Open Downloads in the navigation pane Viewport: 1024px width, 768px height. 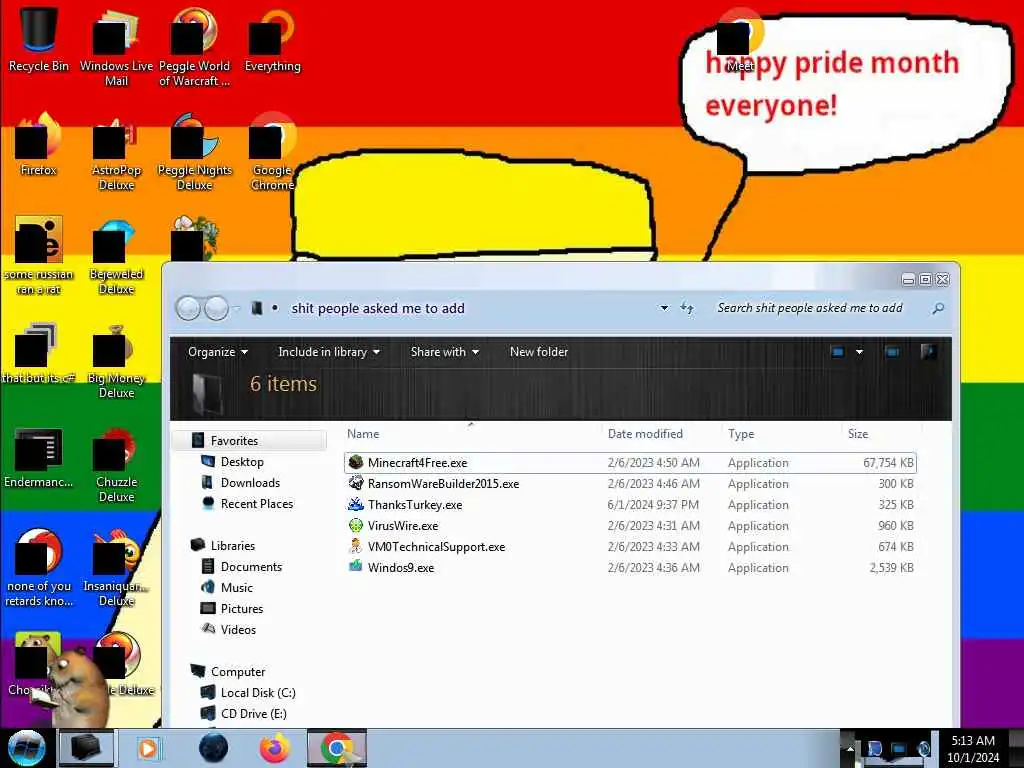click(x=250, y=483)
